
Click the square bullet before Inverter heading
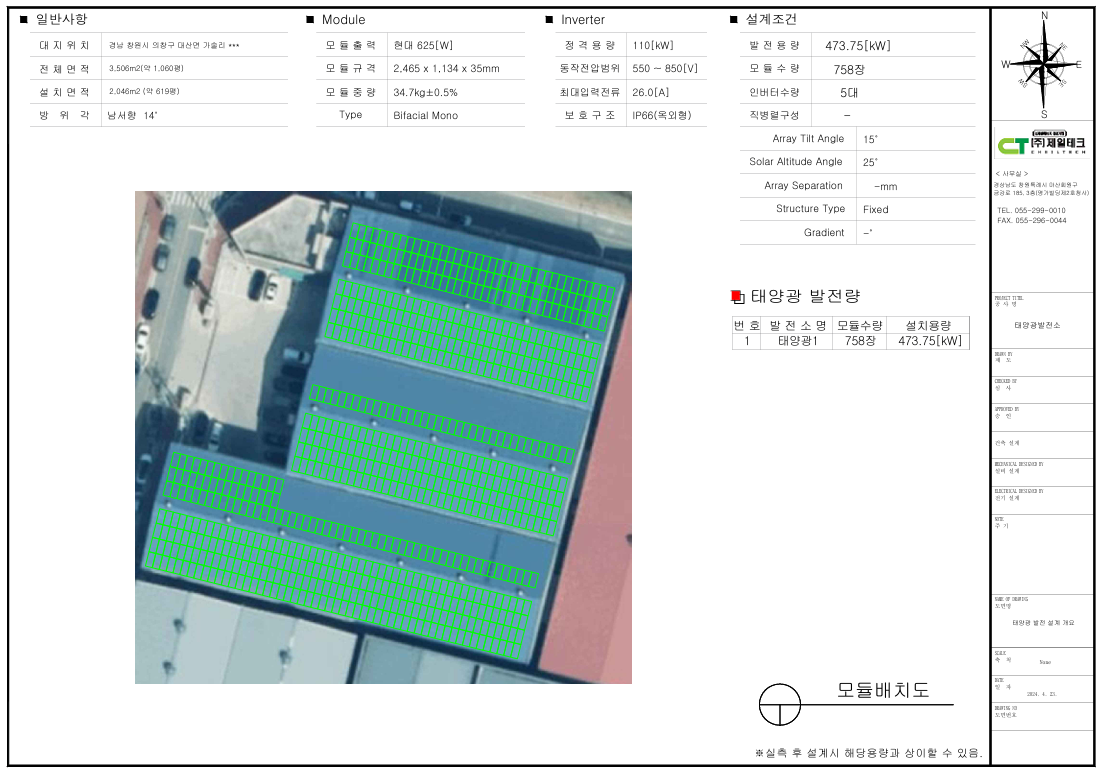pyautogui.click(x=549, y=20)
